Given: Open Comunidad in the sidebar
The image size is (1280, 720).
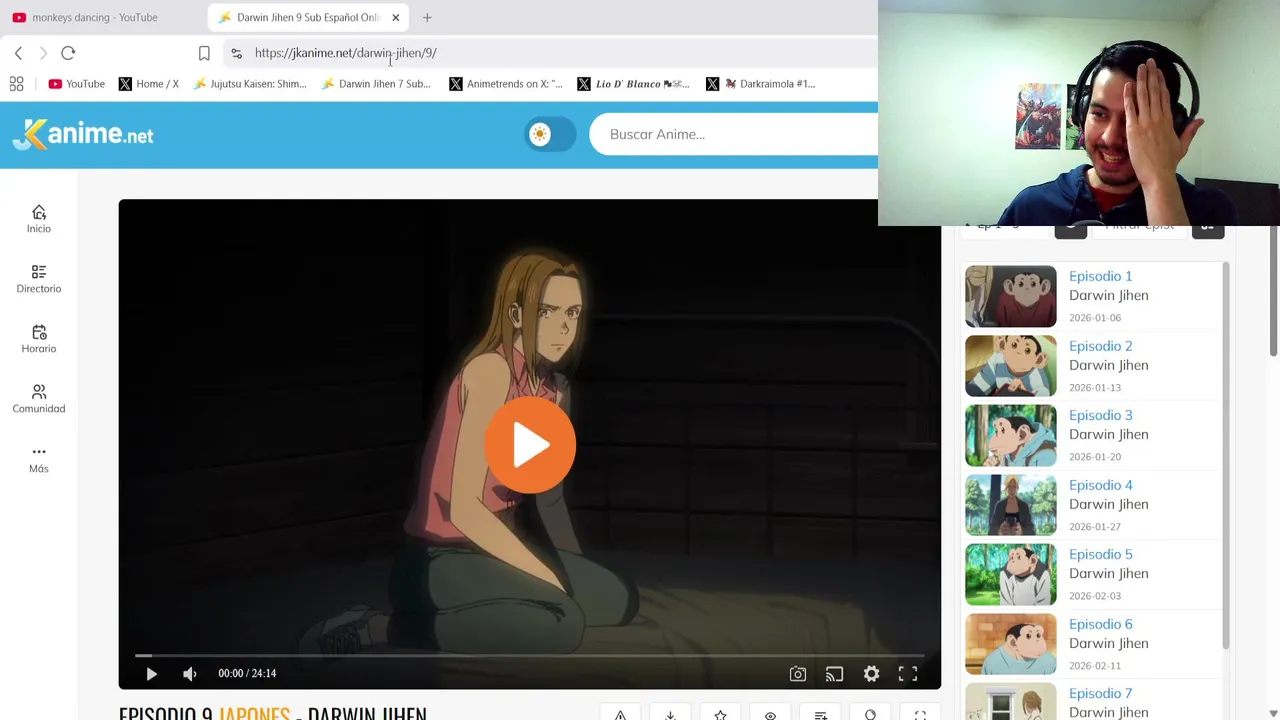Looking at the screenshot, I should (39, 399).
